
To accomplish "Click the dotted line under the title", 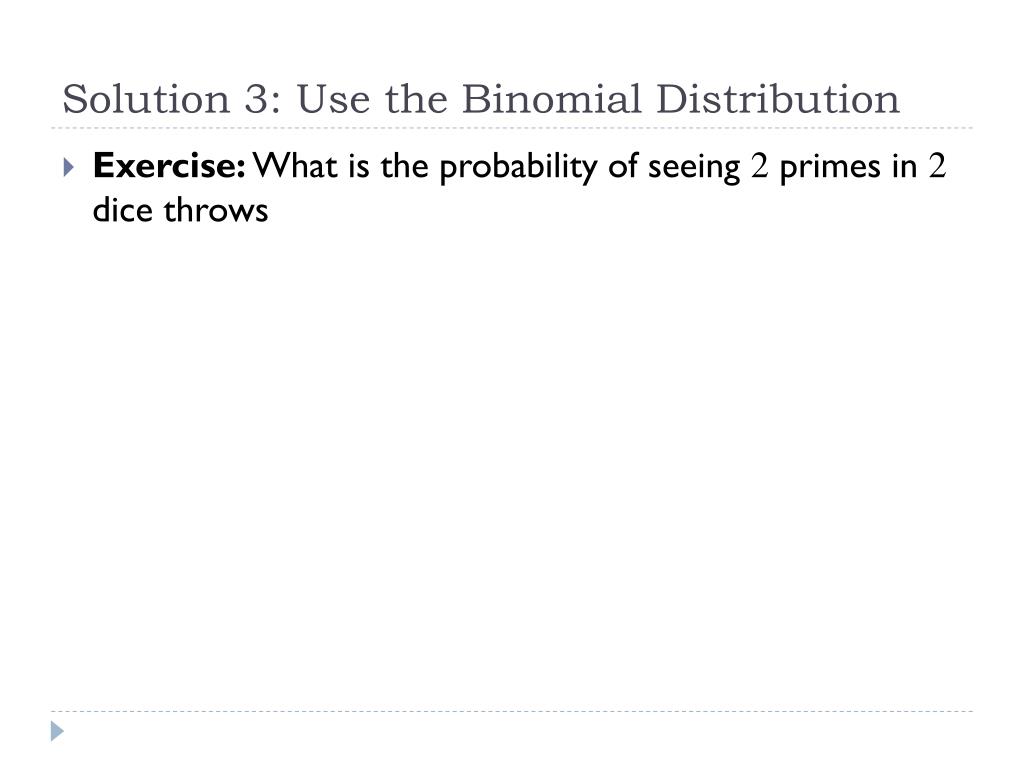I will pyautogui.click(x=512, y=128).
